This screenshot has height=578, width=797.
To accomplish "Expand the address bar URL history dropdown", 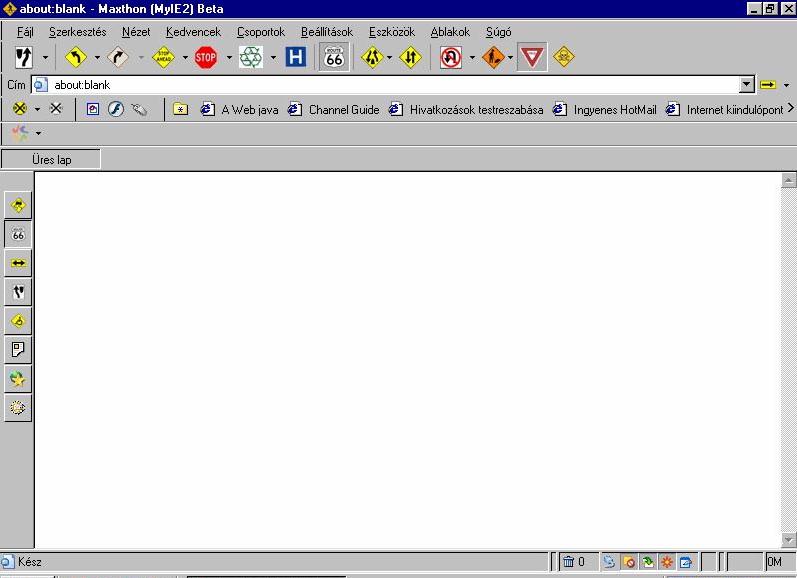I will (746, 84).
